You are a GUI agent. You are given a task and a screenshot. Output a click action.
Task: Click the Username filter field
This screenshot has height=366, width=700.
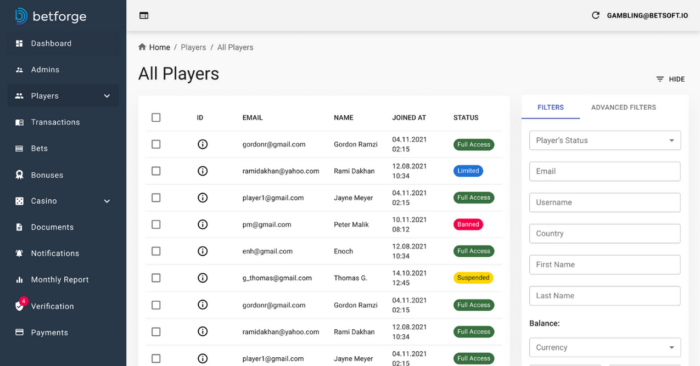coord(605,203)
